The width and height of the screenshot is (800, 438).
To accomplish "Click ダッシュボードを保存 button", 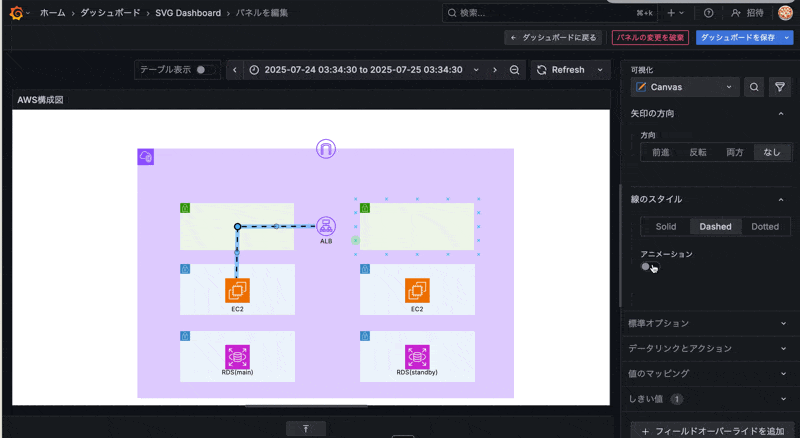I will click(738, 38).
